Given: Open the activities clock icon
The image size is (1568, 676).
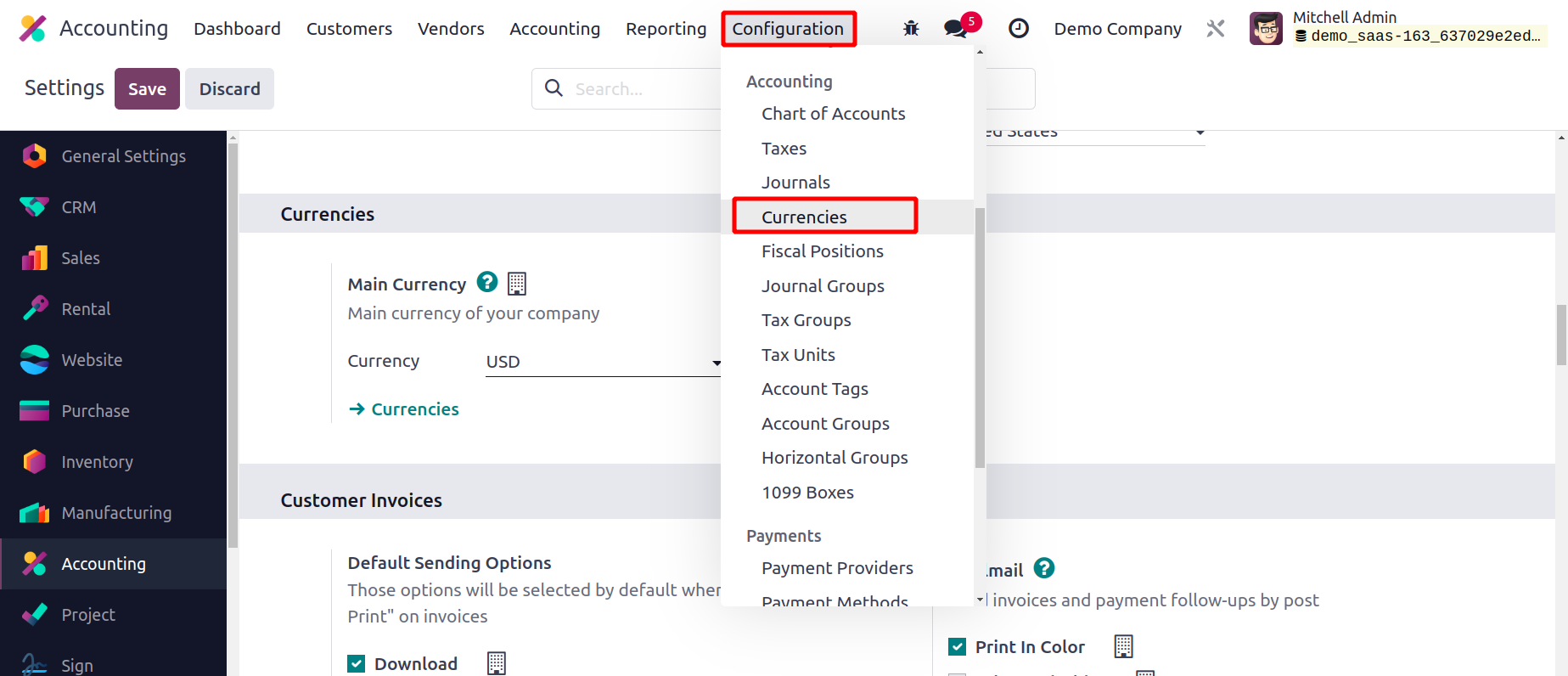Looking at the screenshot, I should 1018,29.
